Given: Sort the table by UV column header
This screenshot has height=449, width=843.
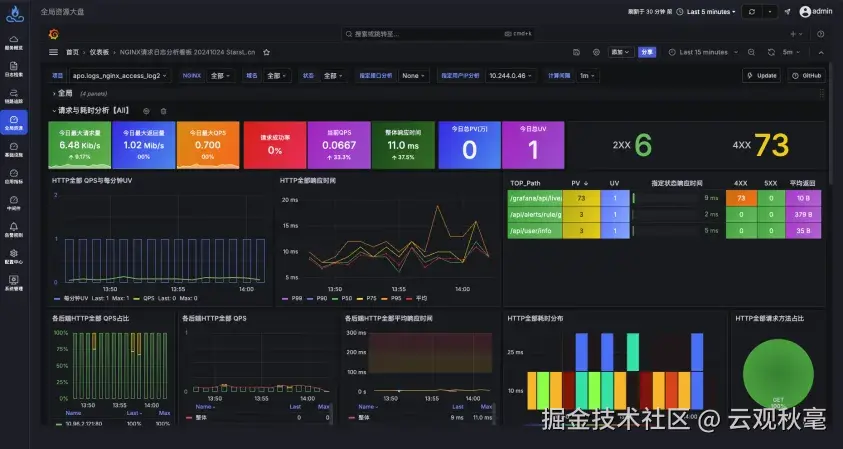Looking at the screenshot, I should point(615,183).
